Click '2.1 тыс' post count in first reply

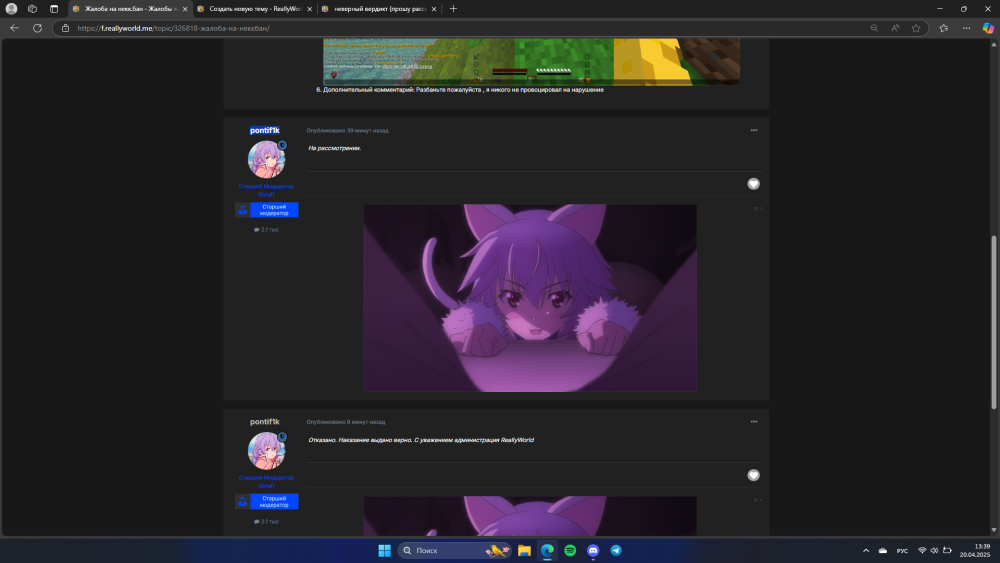(x=267, y=230)
